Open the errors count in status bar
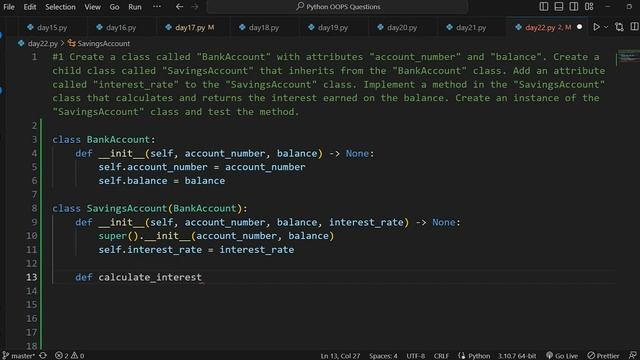The image size is (640, 360). click(61, 356)
